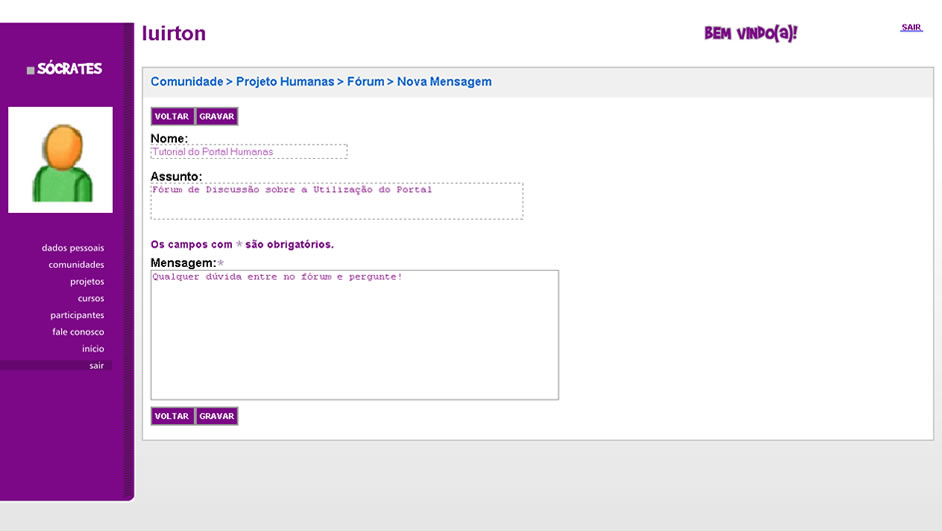Focus the Assunto text box

tap(336, 201)
